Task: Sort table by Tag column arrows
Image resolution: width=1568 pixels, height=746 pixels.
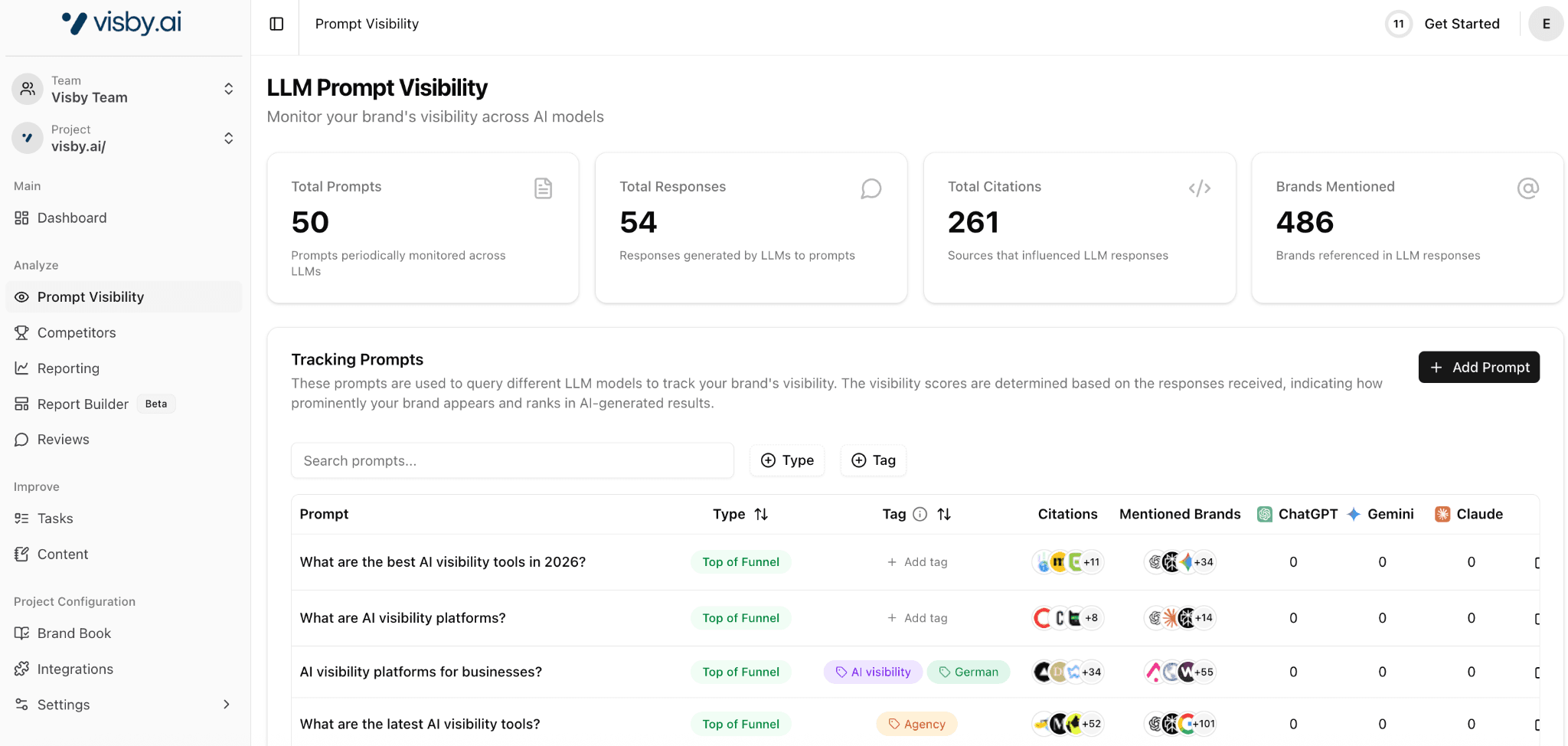Action: (x=944, y=515)
